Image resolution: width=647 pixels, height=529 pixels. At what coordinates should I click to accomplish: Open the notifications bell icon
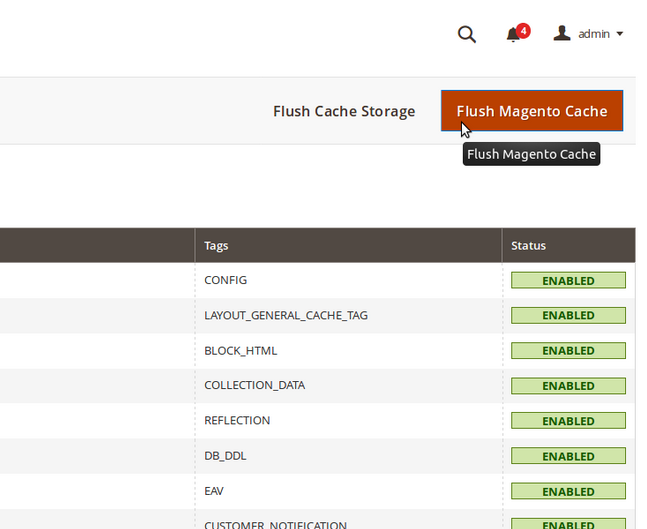pyautogui.click(x=513, y=34)
